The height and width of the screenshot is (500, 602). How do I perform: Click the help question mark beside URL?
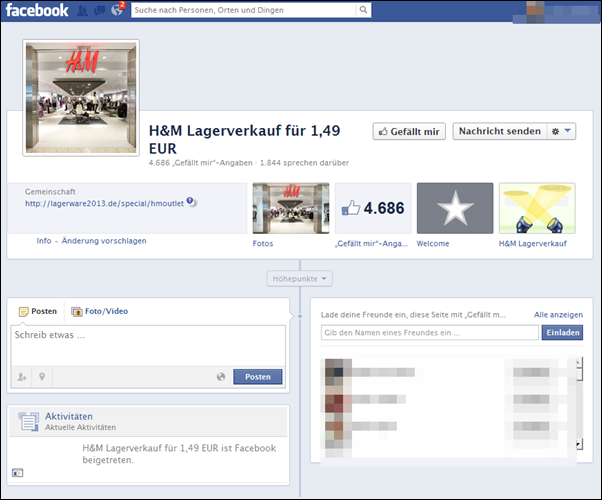point(191,202)
